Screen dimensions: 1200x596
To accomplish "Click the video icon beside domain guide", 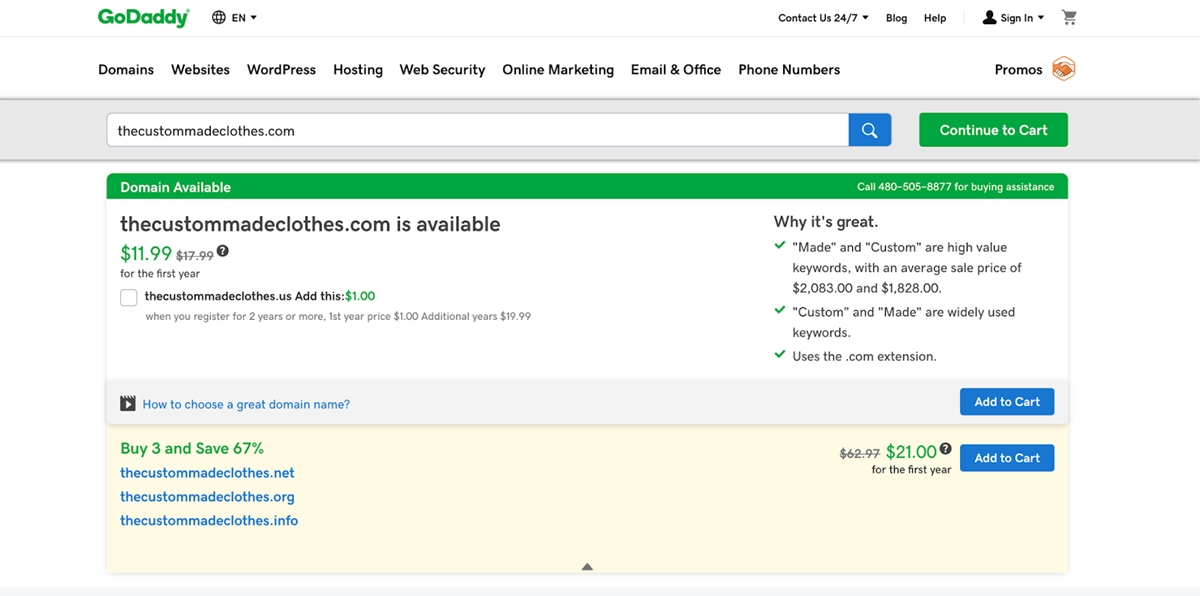I will pyautogui.click(x=128, y=404).
